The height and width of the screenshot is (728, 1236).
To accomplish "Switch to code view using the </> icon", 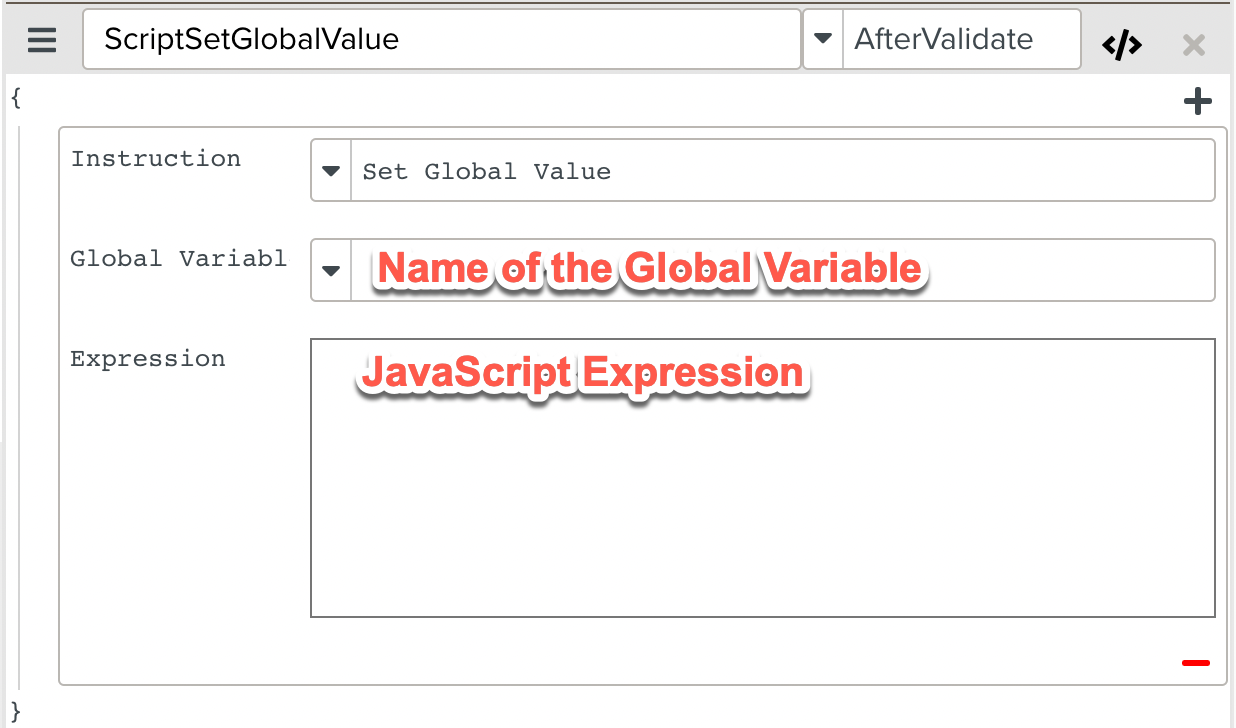I will pyautogui.click(x=1122, y=42).
